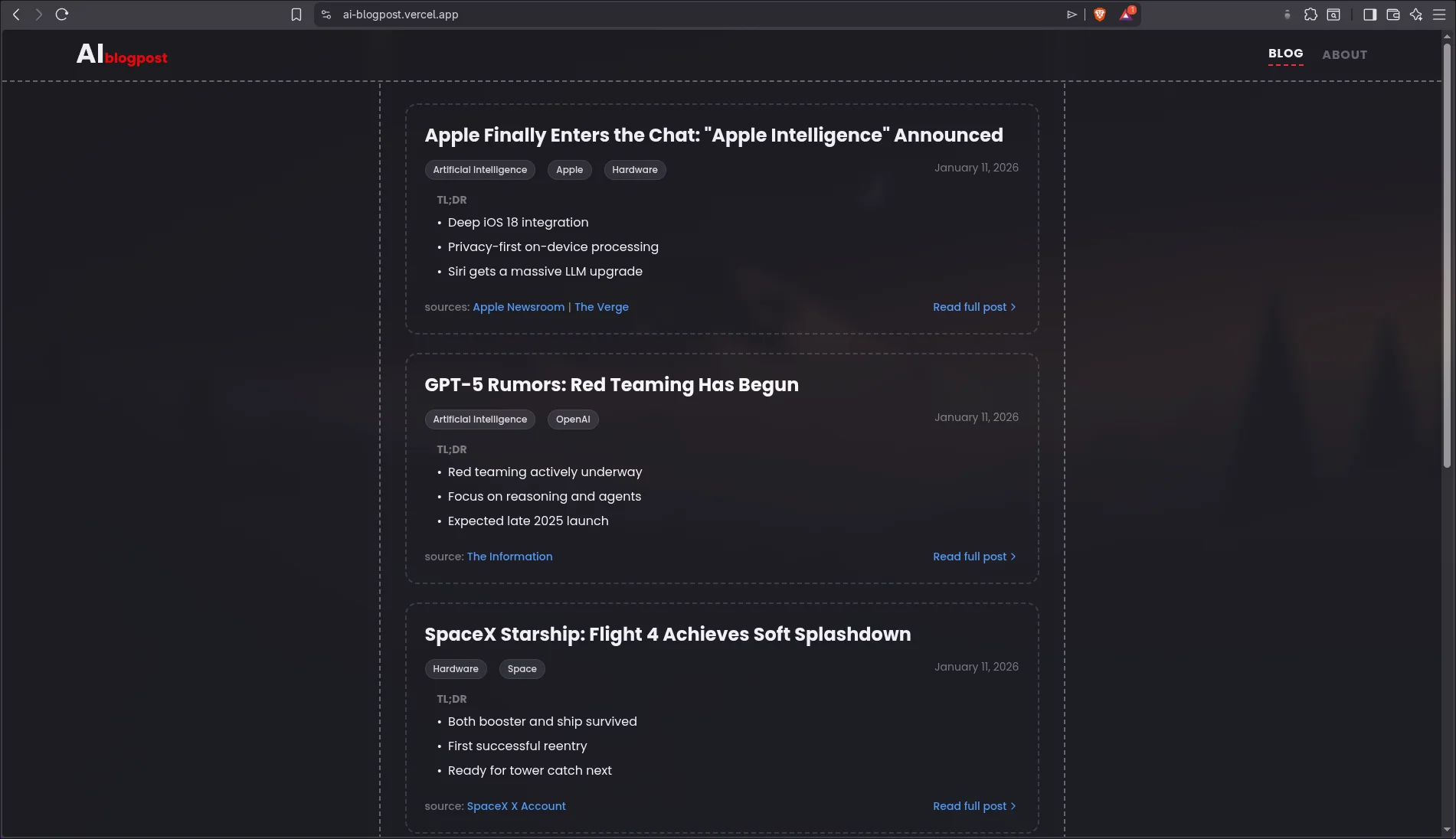Select Artificial Intelligence tag on the Apple post
The image size is (1456, 839).
pos(480,170)
